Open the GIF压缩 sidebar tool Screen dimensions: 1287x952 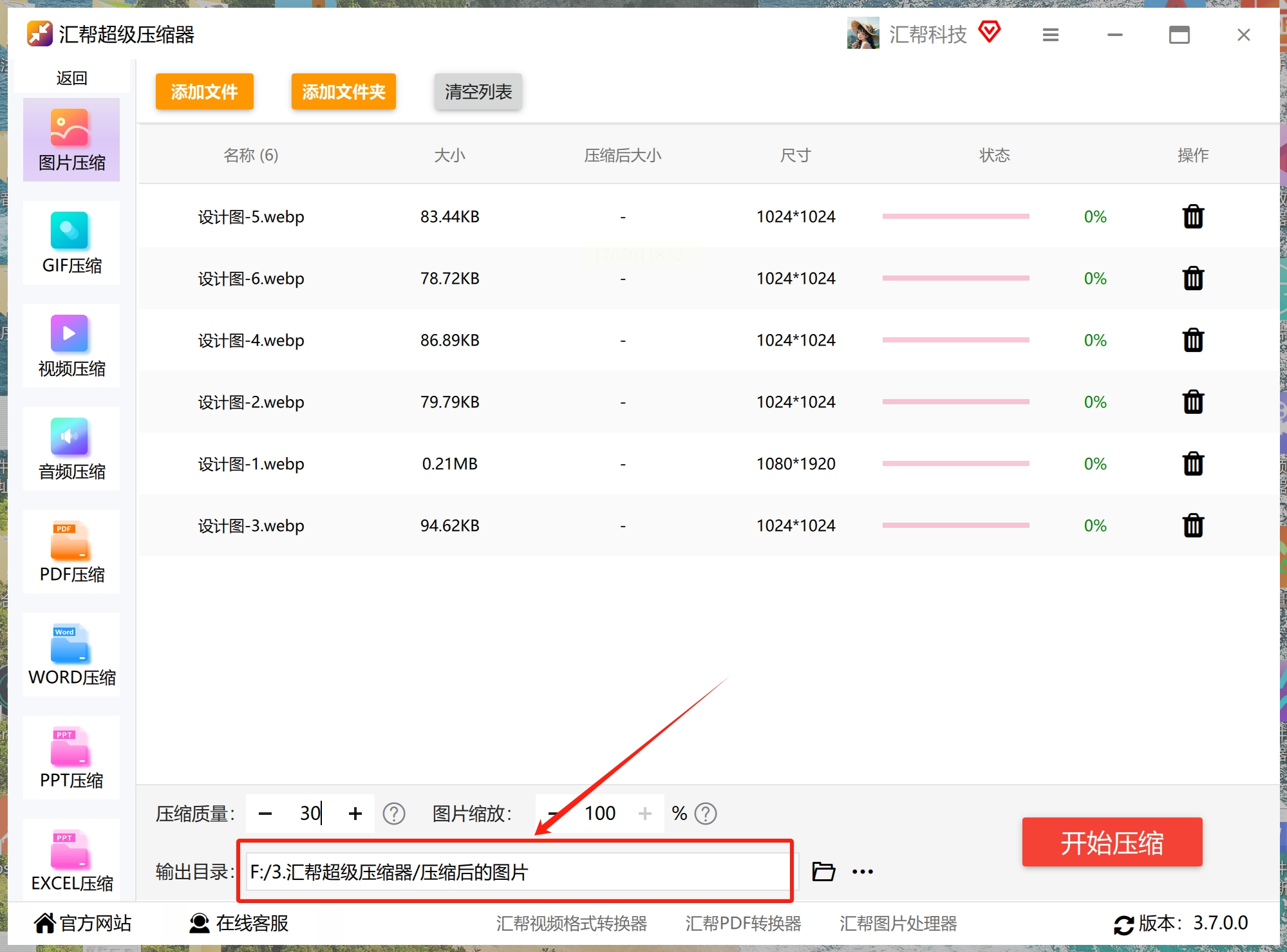coord(71,243)
